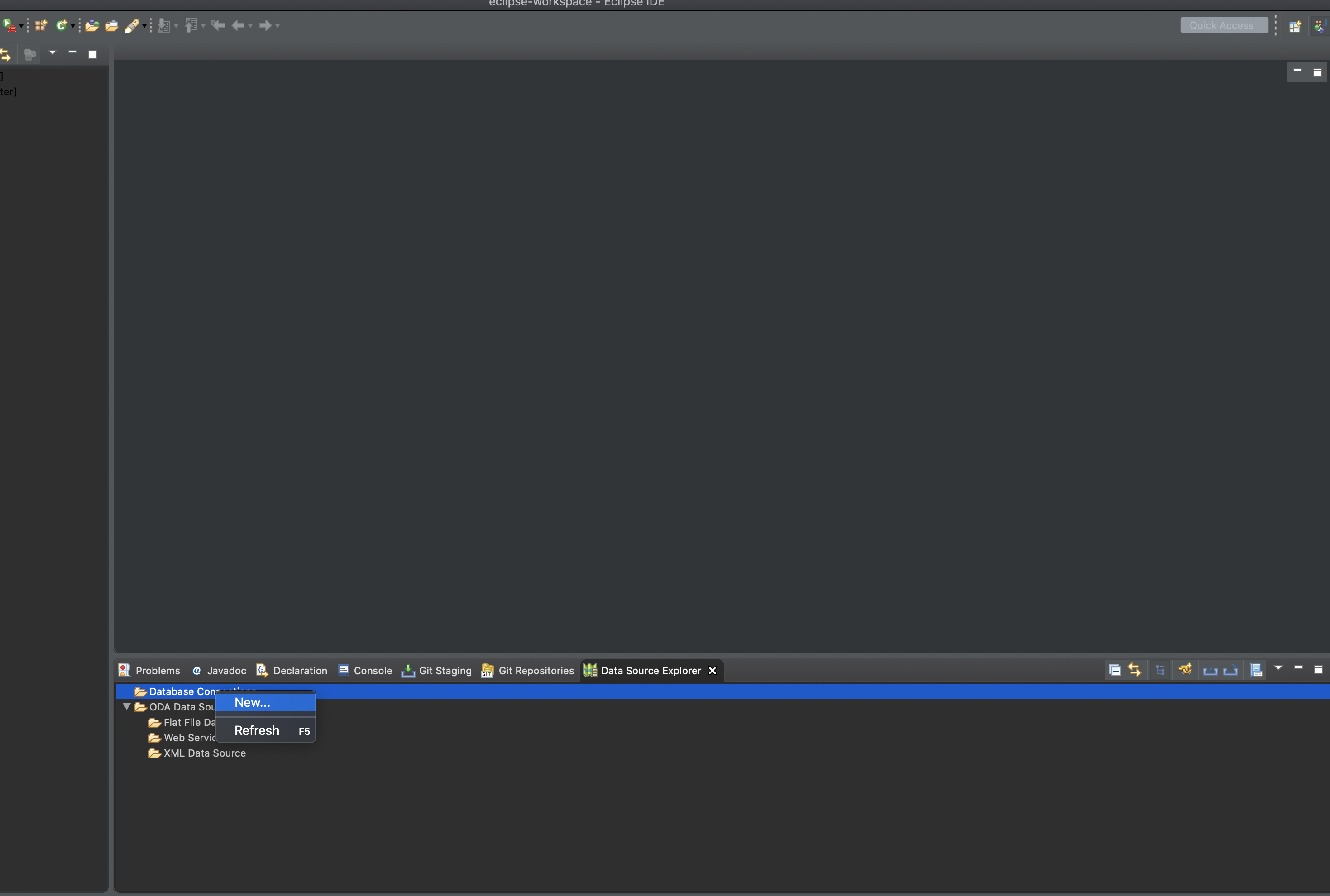The height and width of the screenshot is (896, 1330).
Task: Click the New Java Class icon
Action: click(61, 25)
